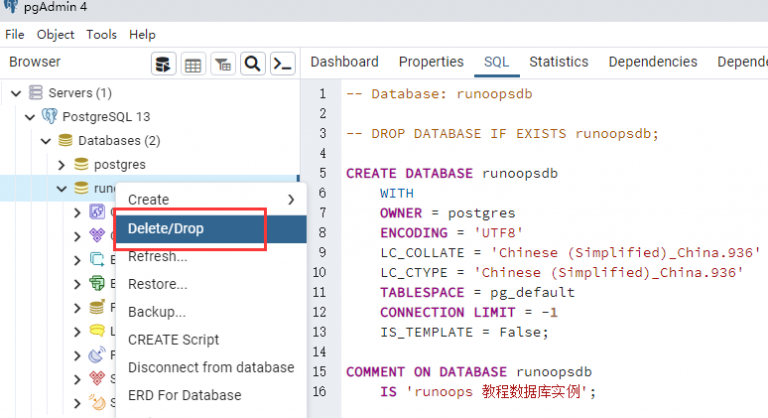Launch the PSQL Tool terminal icon
The image size is (768, 418).
coord(283,64)
